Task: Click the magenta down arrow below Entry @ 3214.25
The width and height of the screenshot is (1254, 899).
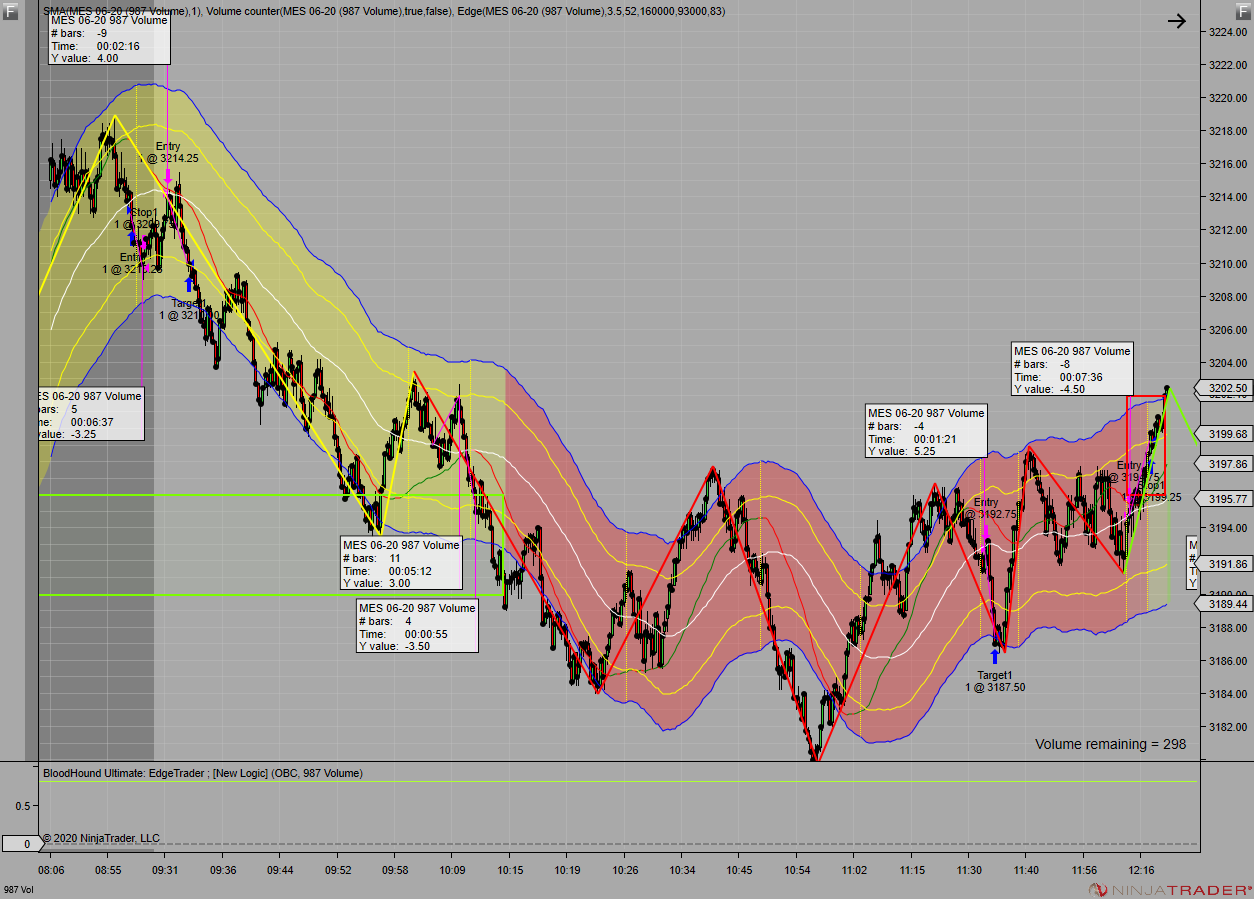Action: click(168, 176)
